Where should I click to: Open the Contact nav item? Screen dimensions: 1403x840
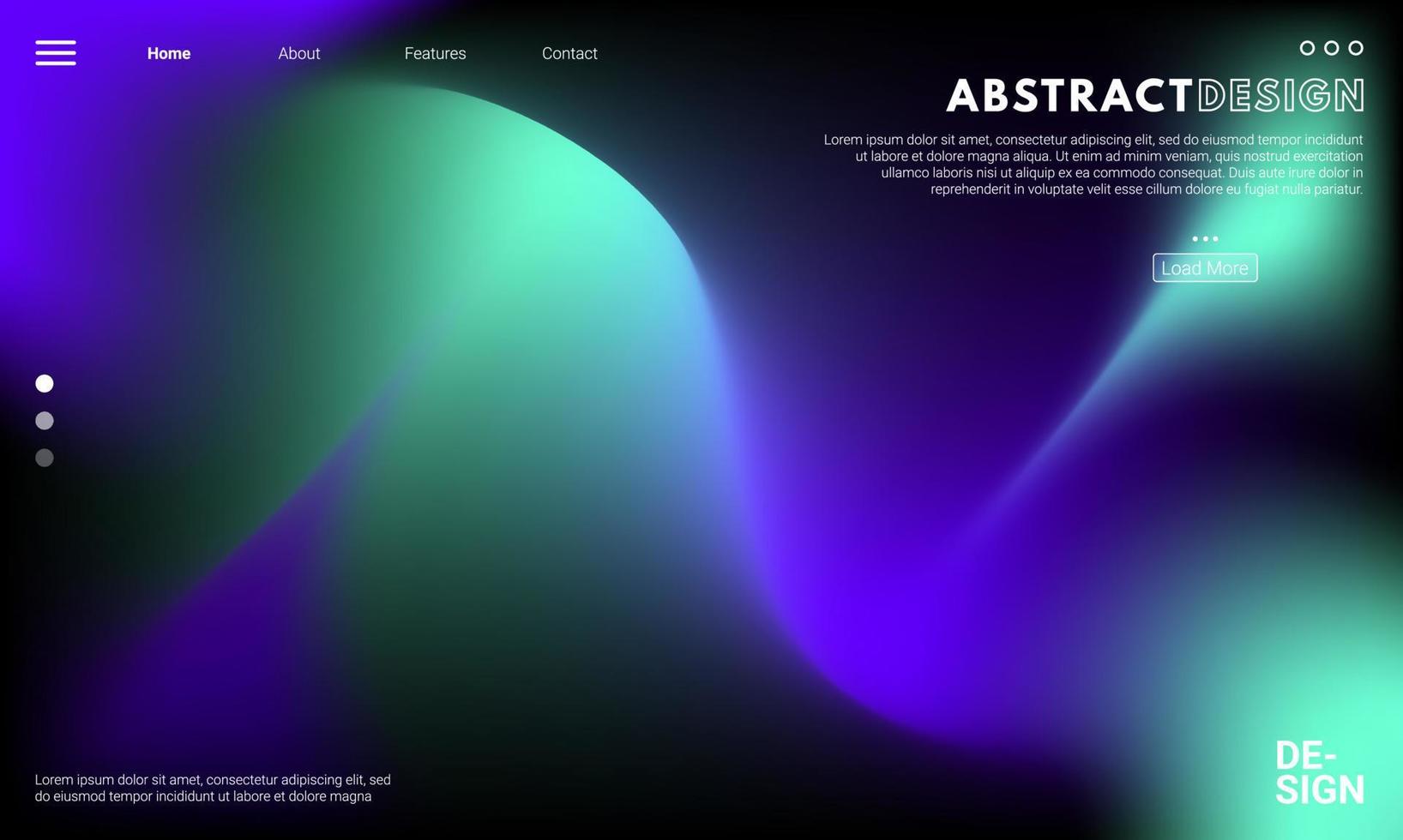(569, 53)
